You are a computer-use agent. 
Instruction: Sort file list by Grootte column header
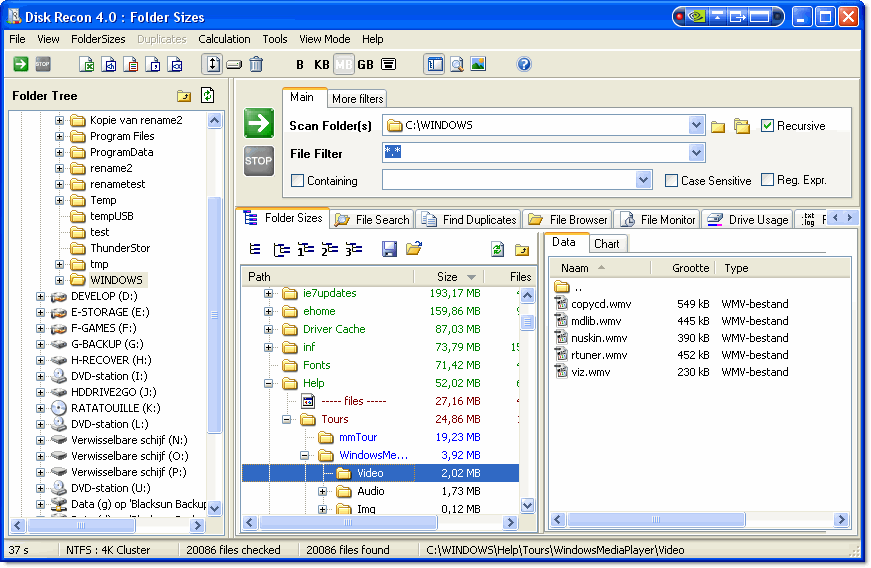pos(683,269)
